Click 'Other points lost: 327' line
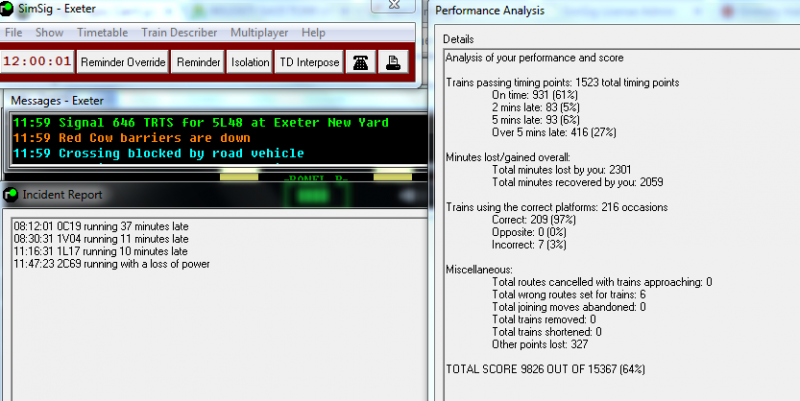This screenshot has width=800, height=401. click(540, 344)
